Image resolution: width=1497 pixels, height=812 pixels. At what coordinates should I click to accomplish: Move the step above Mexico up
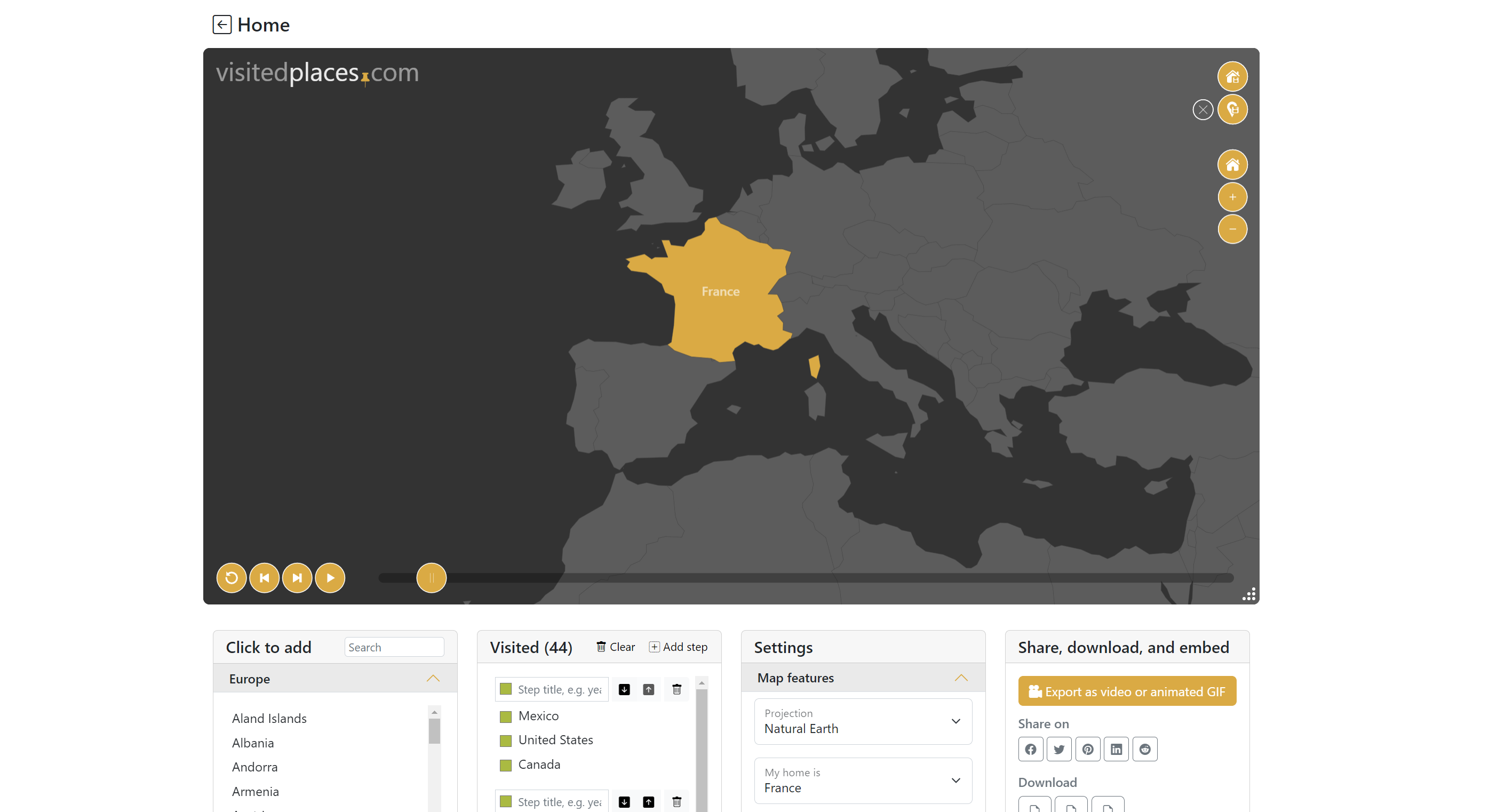tap(649, 689)
